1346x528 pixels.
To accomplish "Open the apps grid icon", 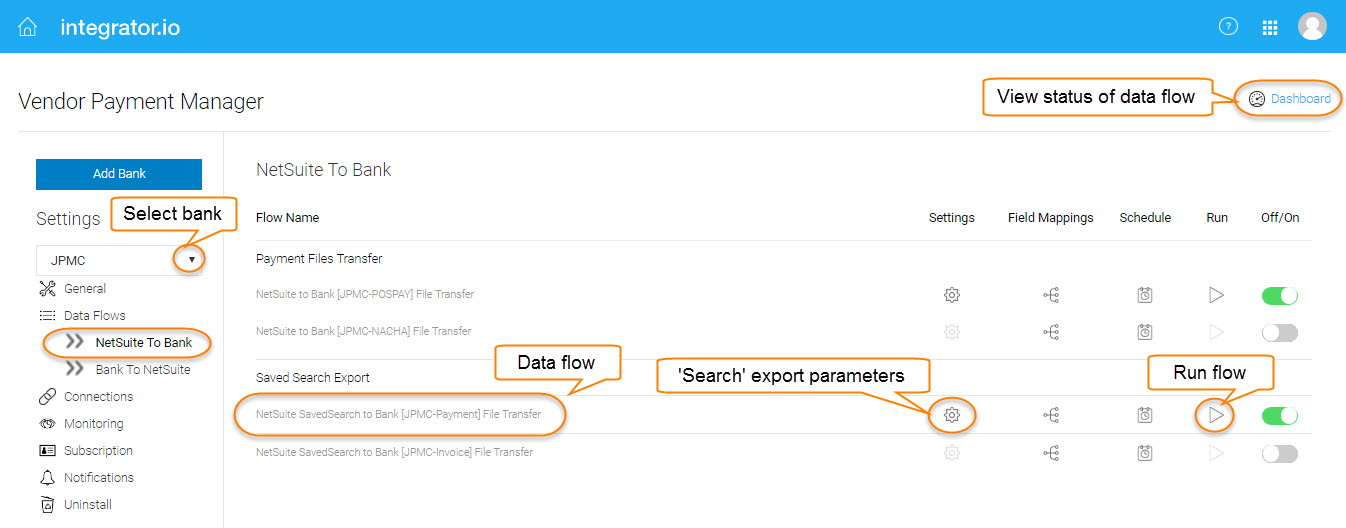I will [1270, 28].
